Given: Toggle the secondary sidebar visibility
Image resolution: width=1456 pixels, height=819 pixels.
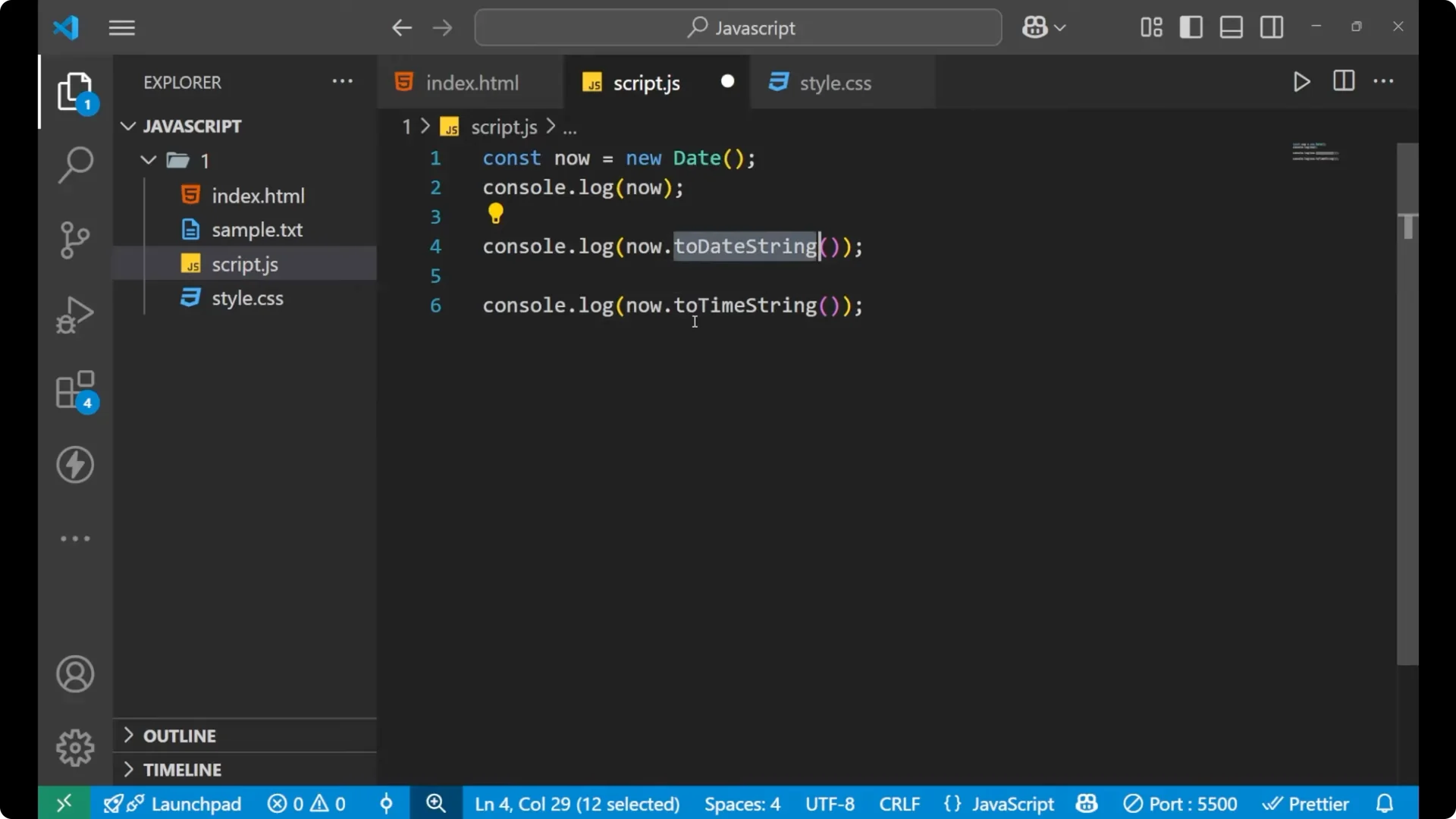Looking at the screenshot, I should (1271, 27).
